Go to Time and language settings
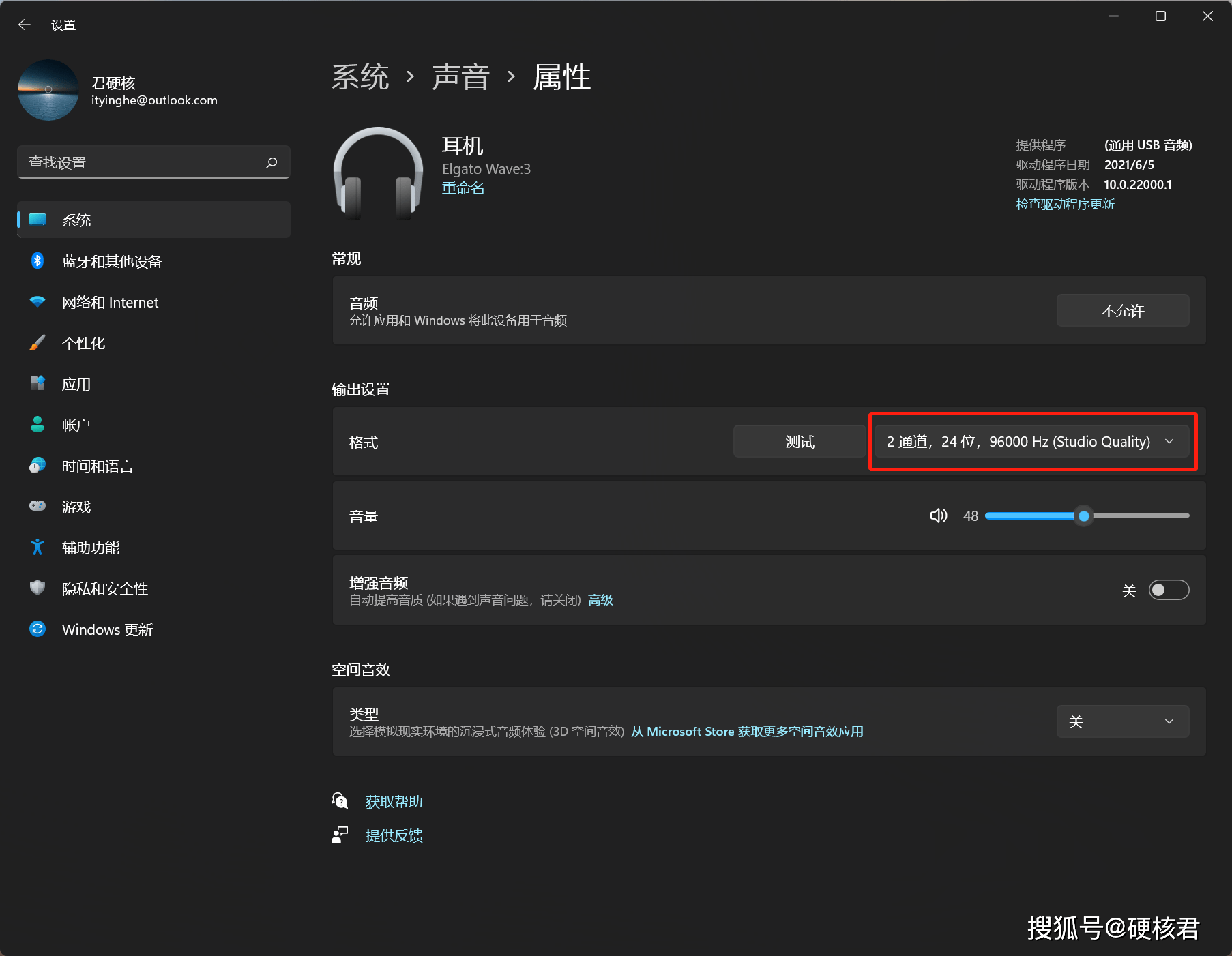Viewport: 1232px width, 956px height. (x=97, y=466)
